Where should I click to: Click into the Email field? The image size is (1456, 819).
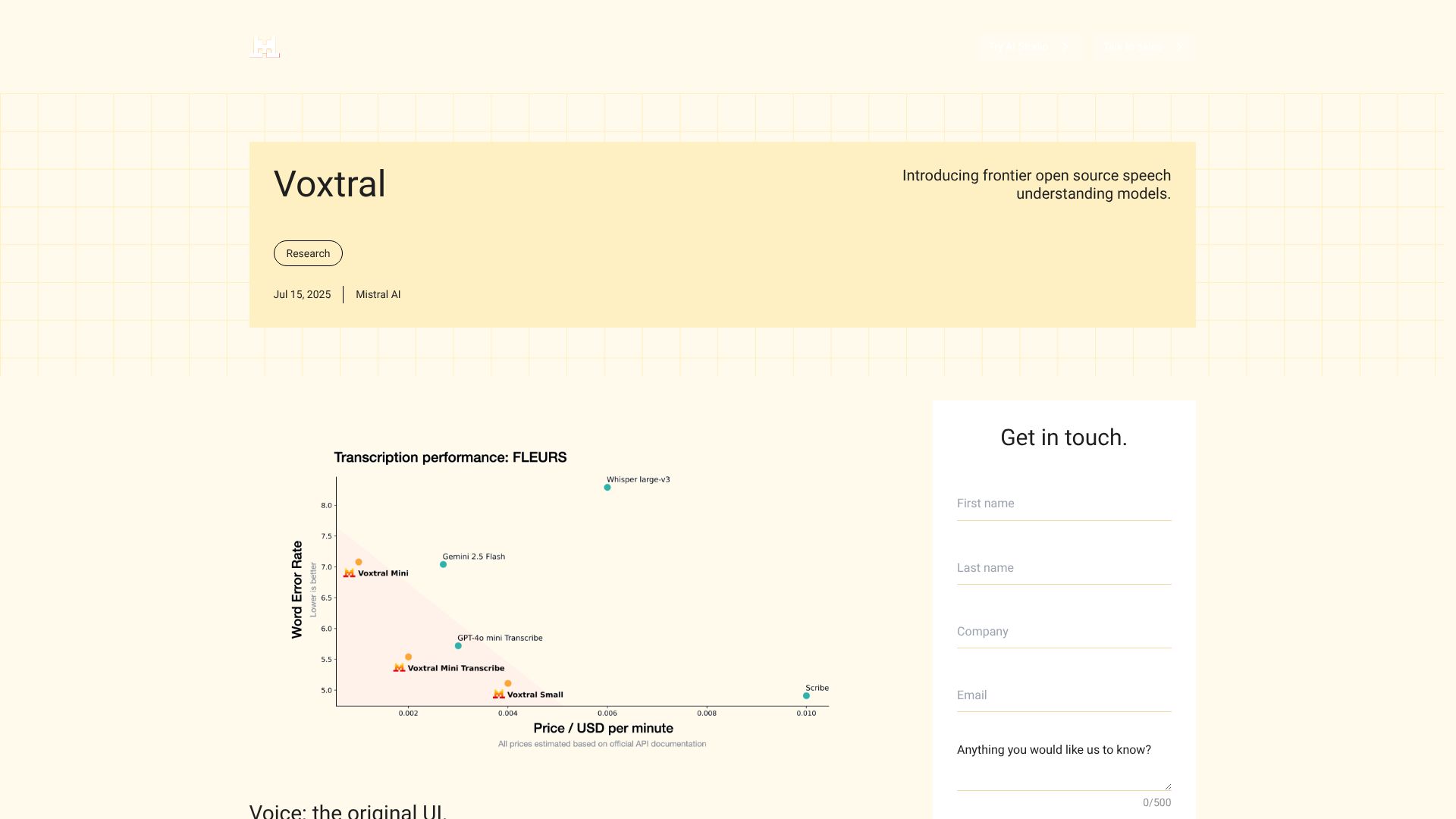point(1063,695)
